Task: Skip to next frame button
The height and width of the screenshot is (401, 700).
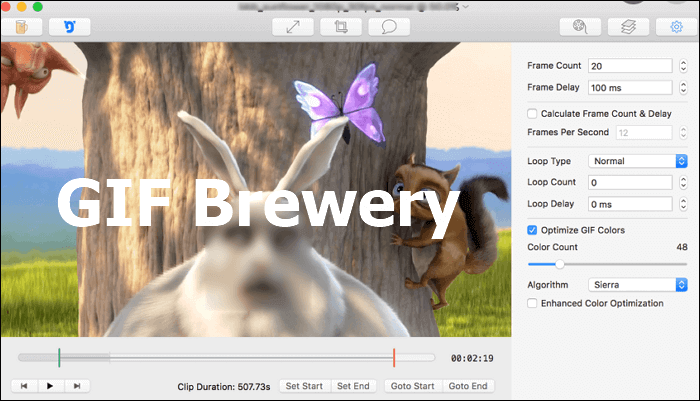Action: [77, 386]
